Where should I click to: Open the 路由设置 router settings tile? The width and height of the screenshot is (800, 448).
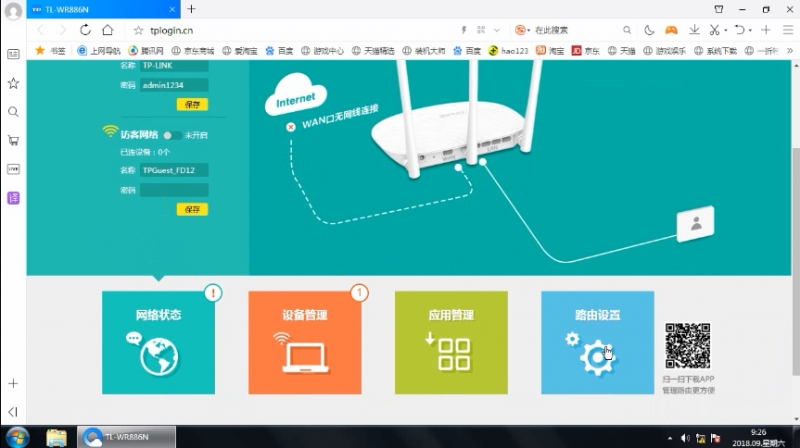tap(597, 342)
